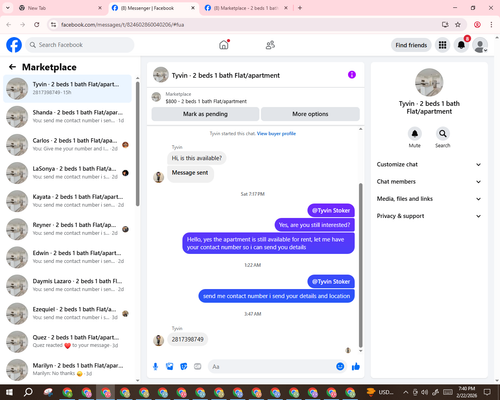Switch to the New Tab browser tab

pos(60,8)
